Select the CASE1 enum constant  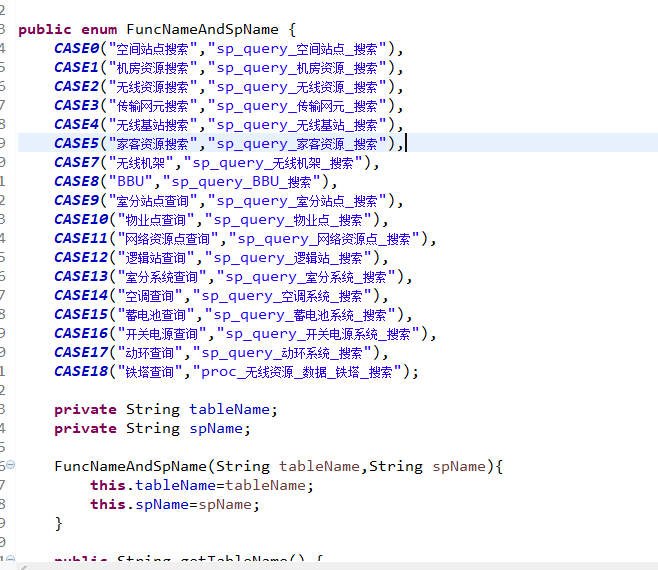(x=76, y=67)
